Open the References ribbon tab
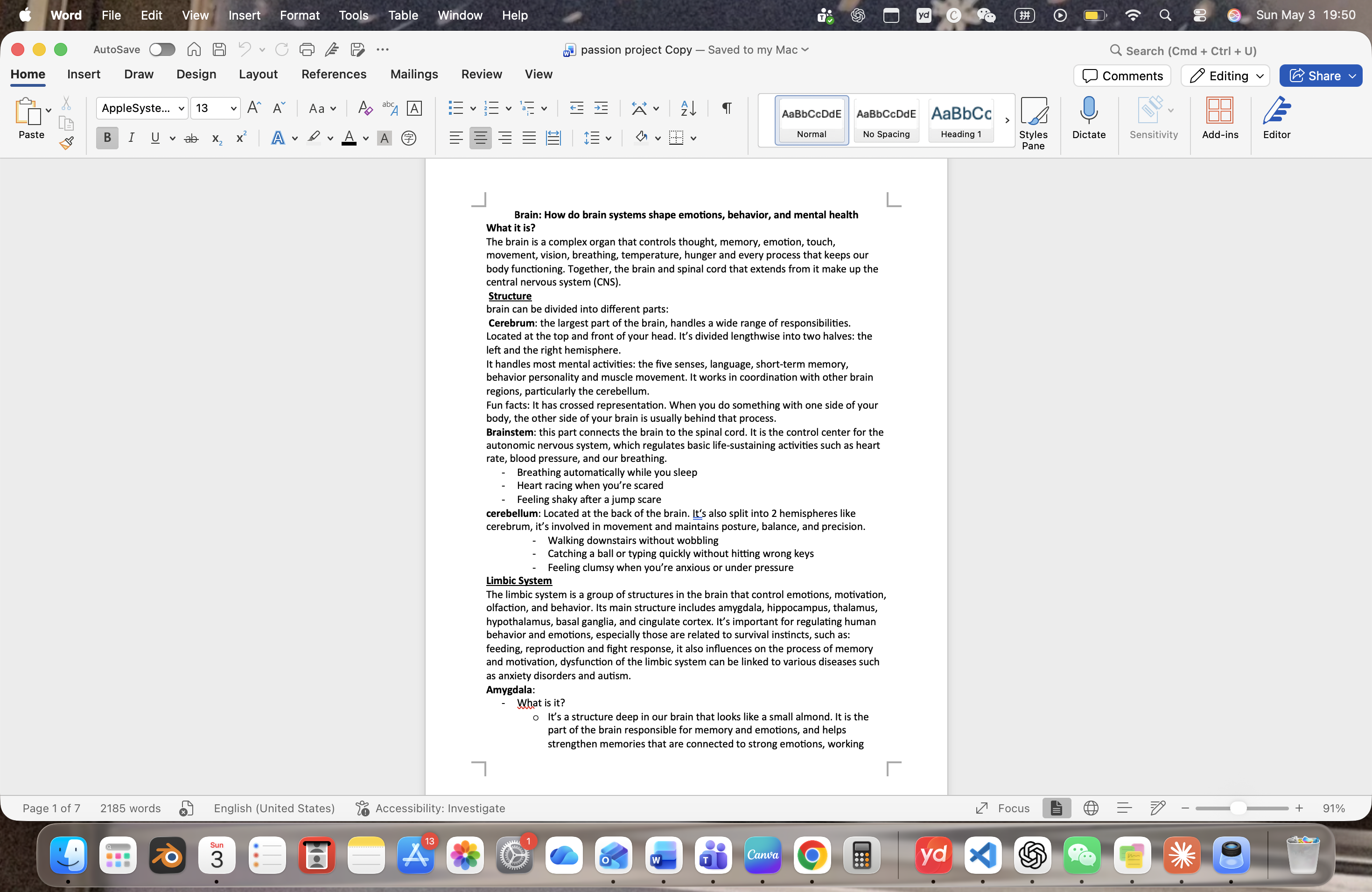The height and width of the screenshot is (892, 1372). 334,74
